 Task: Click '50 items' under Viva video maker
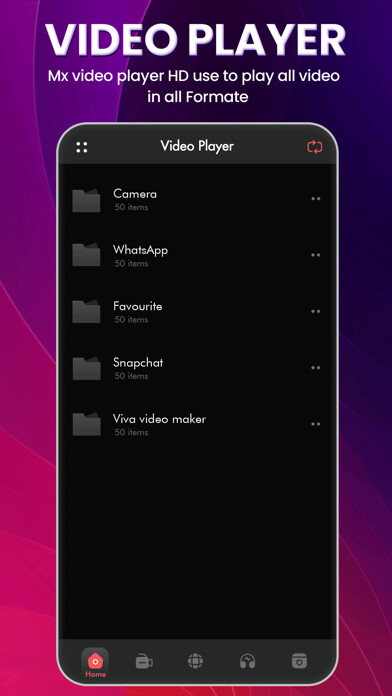(x=131, y=432)
